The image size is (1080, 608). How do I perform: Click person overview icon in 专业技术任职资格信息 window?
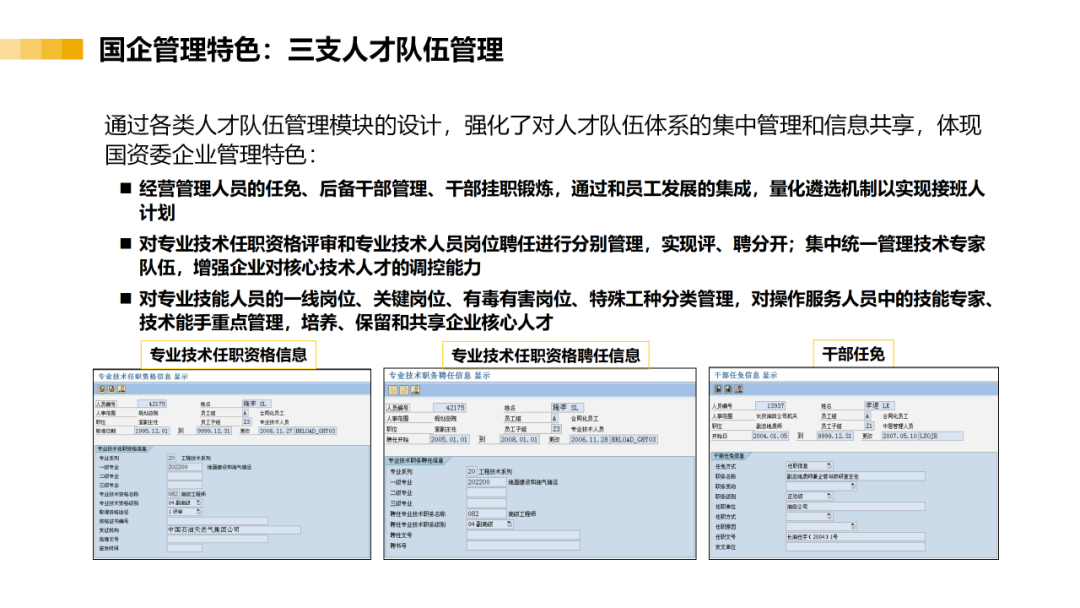pyautogui.click(x=121, y=389)
